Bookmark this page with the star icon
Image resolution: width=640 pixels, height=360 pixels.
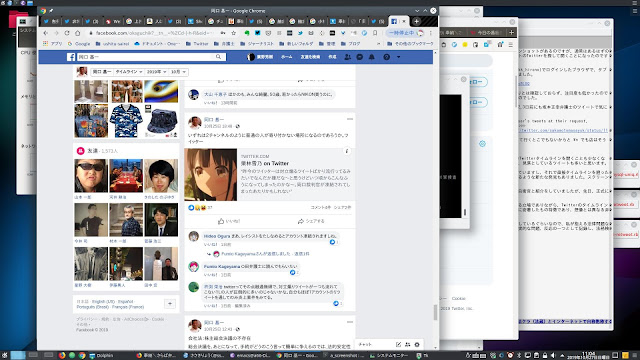pos(233,33)
